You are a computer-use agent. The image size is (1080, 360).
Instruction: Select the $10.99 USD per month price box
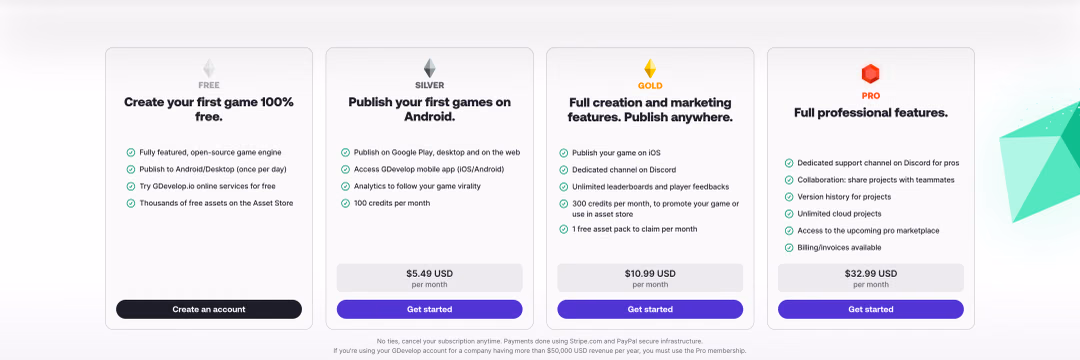click(x=650, y=278)
